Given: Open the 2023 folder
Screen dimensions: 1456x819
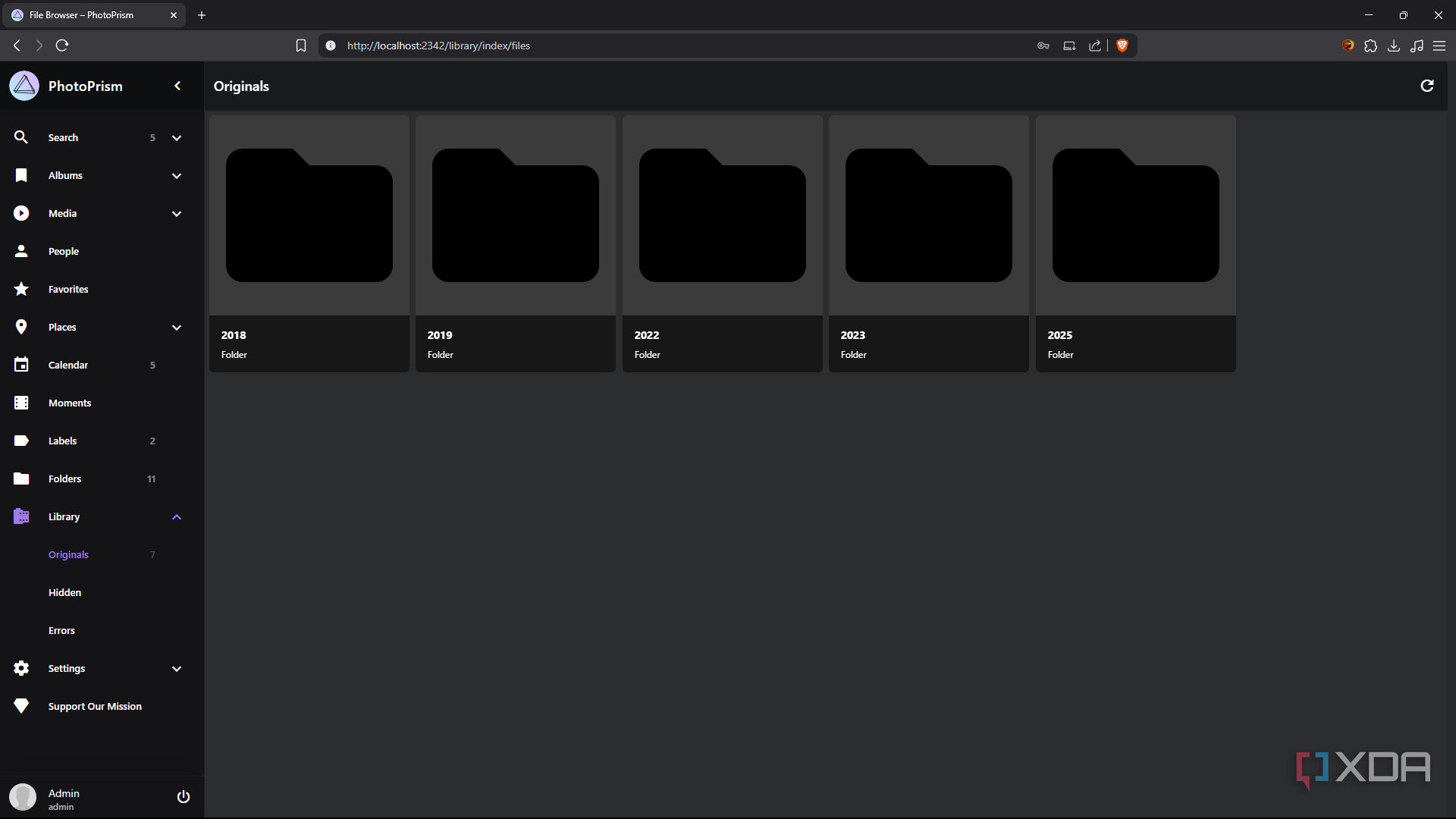Looking at the screenshot, I should 929,243.
